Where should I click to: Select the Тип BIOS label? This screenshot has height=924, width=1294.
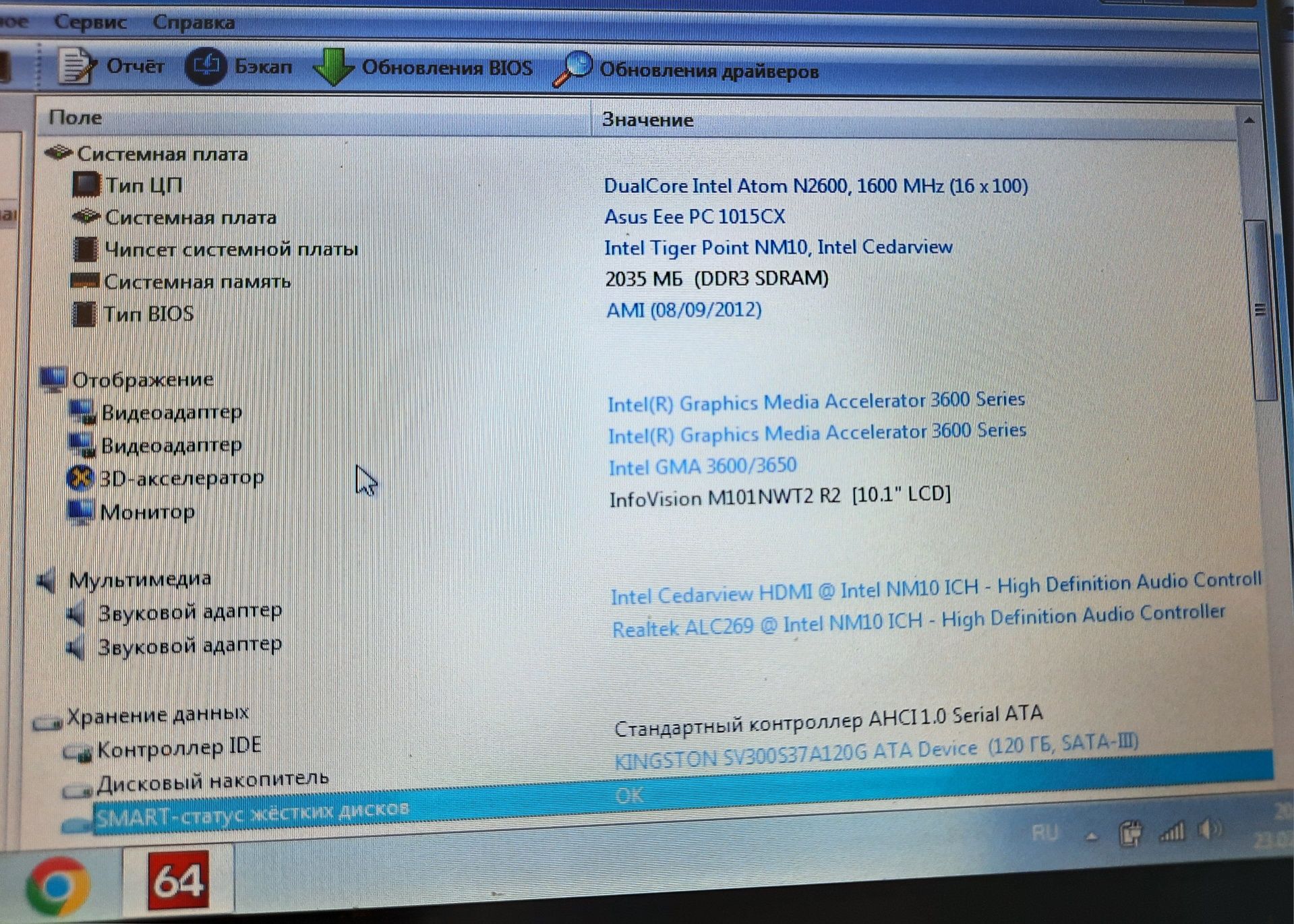(148, 313)
